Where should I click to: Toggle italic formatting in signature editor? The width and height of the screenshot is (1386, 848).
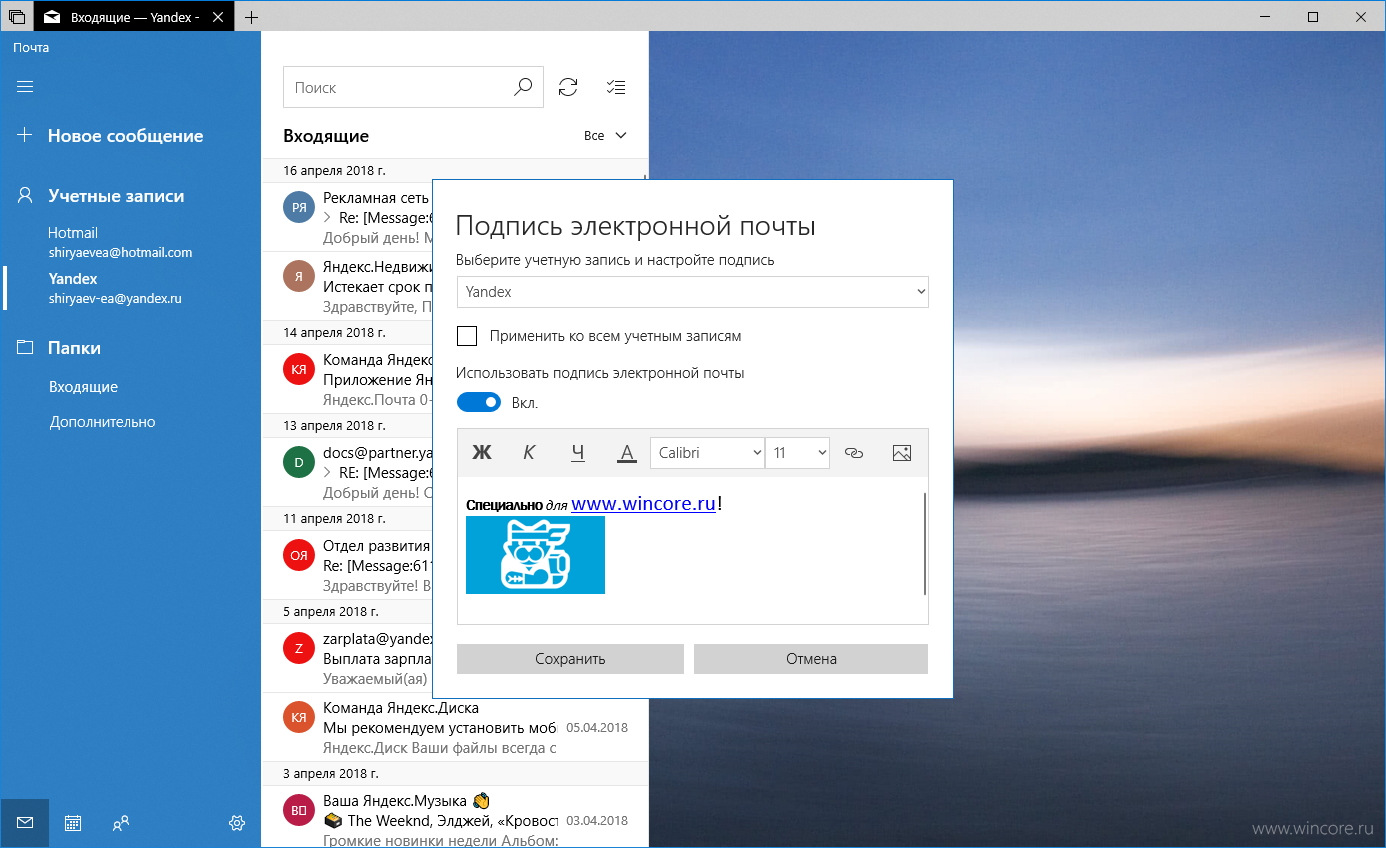[529, 453]
